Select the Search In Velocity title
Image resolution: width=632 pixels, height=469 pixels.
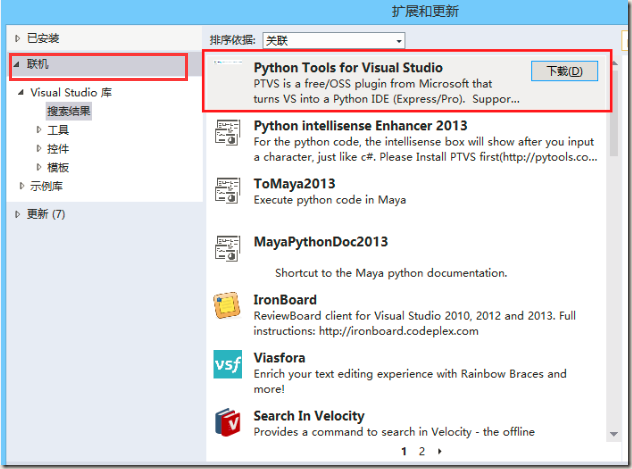[x=309, y=416]
